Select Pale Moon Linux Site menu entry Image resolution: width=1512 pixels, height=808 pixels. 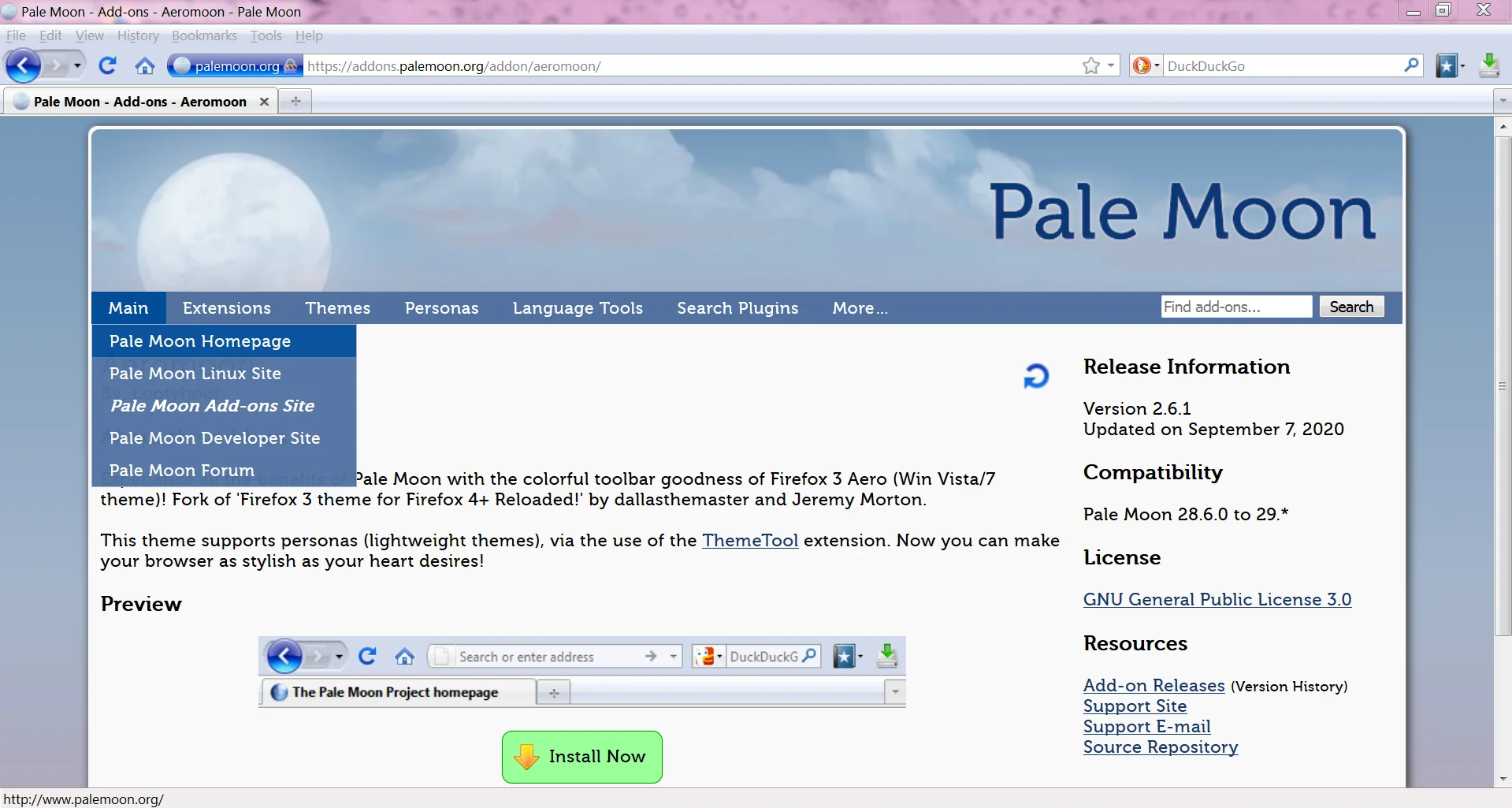tap(224, 374)
